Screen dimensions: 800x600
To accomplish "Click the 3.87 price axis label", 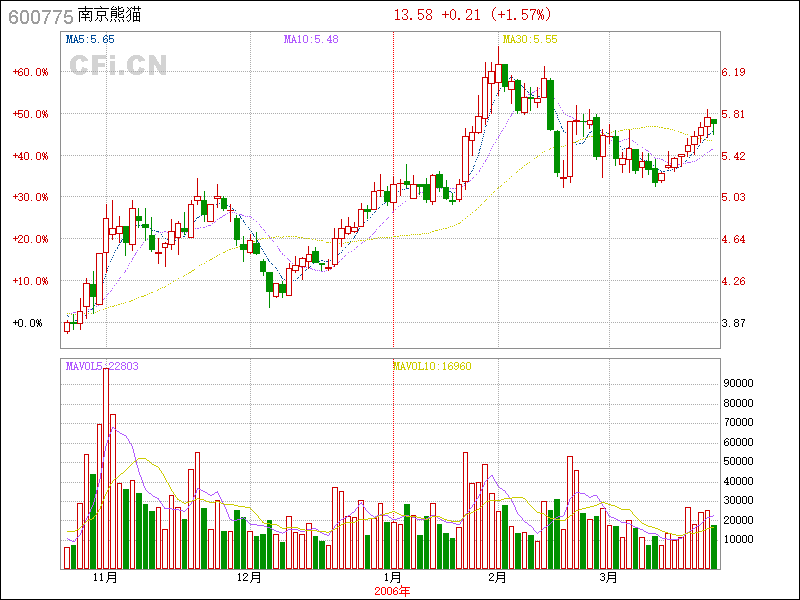I will pos(734,323).
